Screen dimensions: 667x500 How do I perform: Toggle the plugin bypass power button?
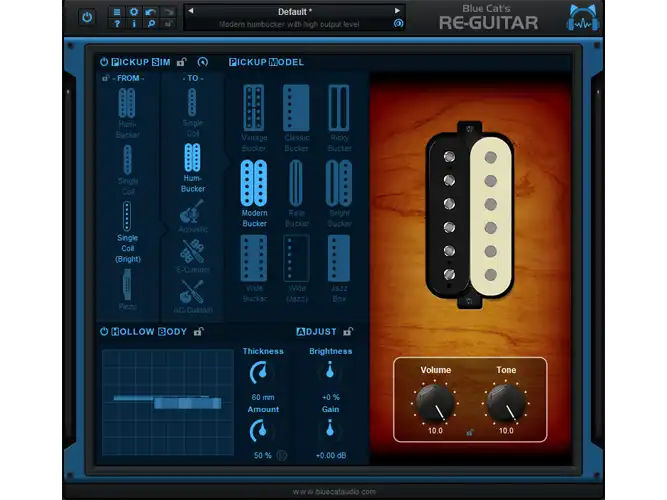[87, 17]
